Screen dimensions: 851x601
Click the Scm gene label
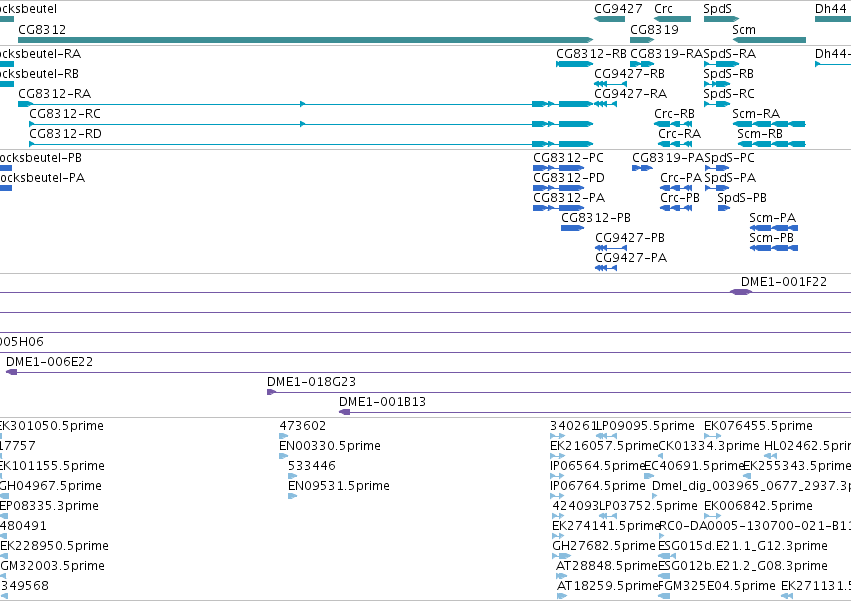(x=744, y=29)
